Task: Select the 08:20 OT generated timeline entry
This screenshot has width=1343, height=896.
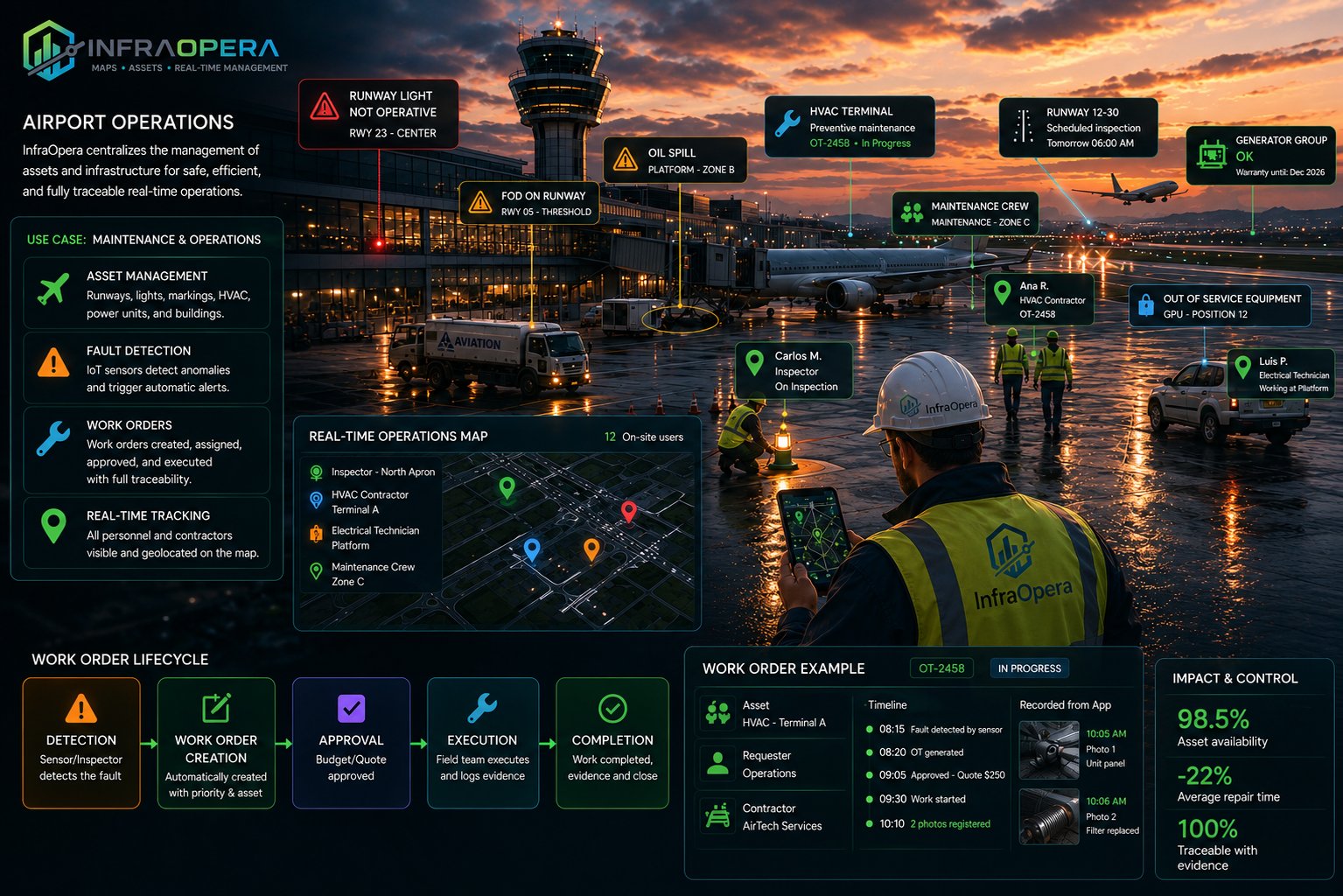Action: coord(915,752)
